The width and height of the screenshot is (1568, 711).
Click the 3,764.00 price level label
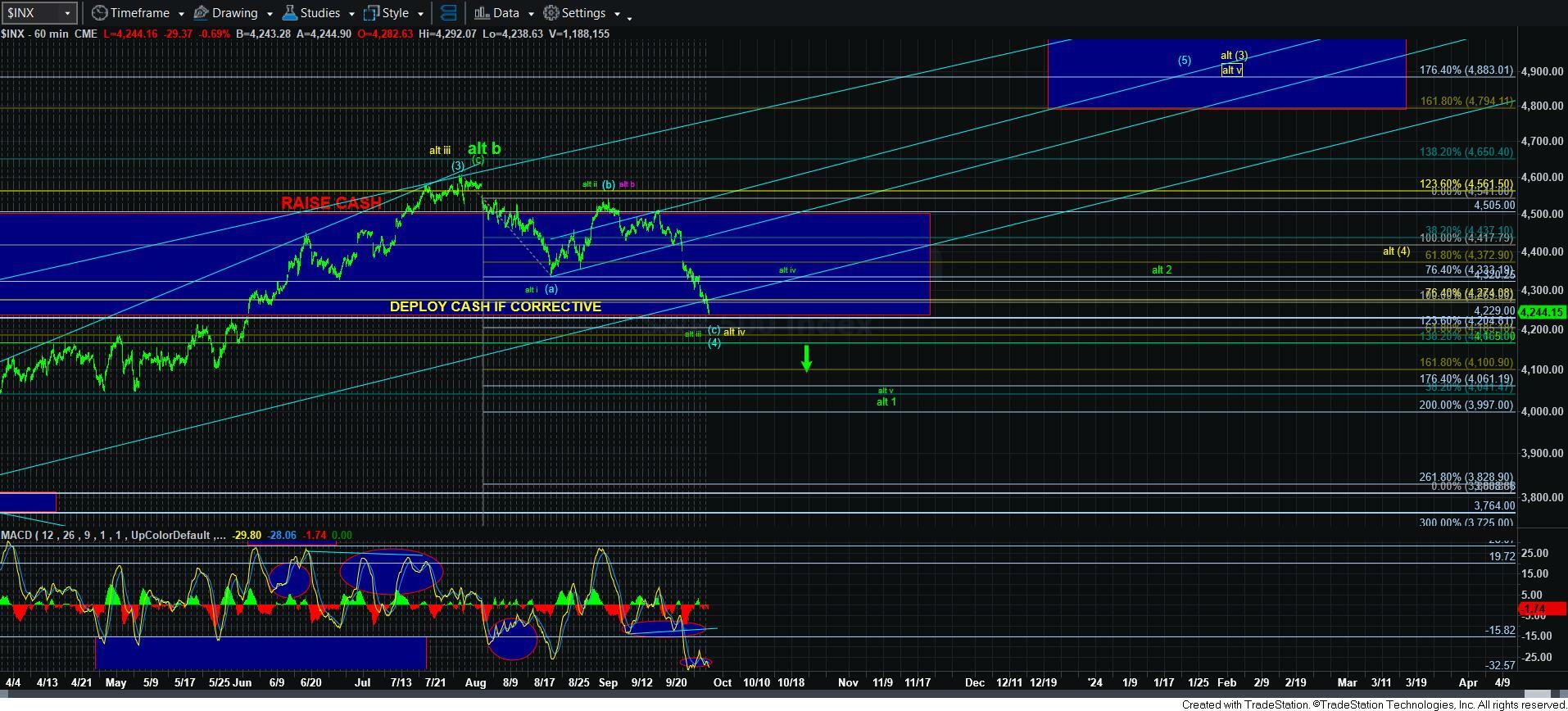pos(1494,506)
